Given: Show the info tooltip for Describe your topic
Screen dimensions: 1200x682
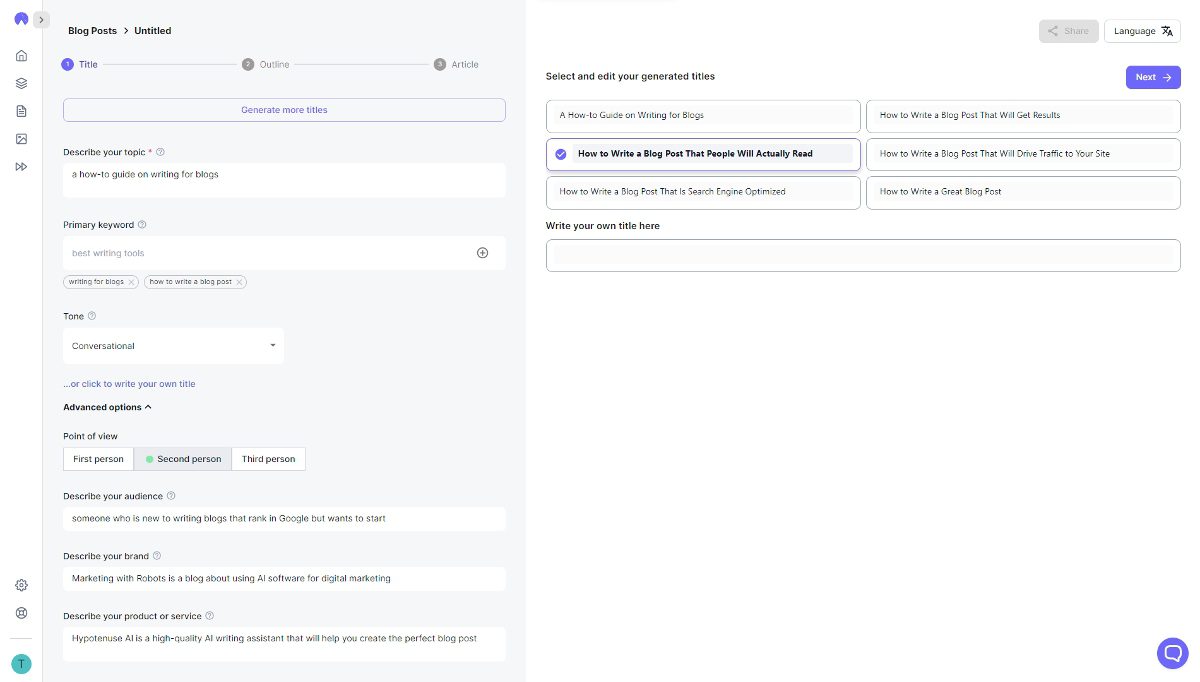Looking at the screenshot, I should coord(160,152).
